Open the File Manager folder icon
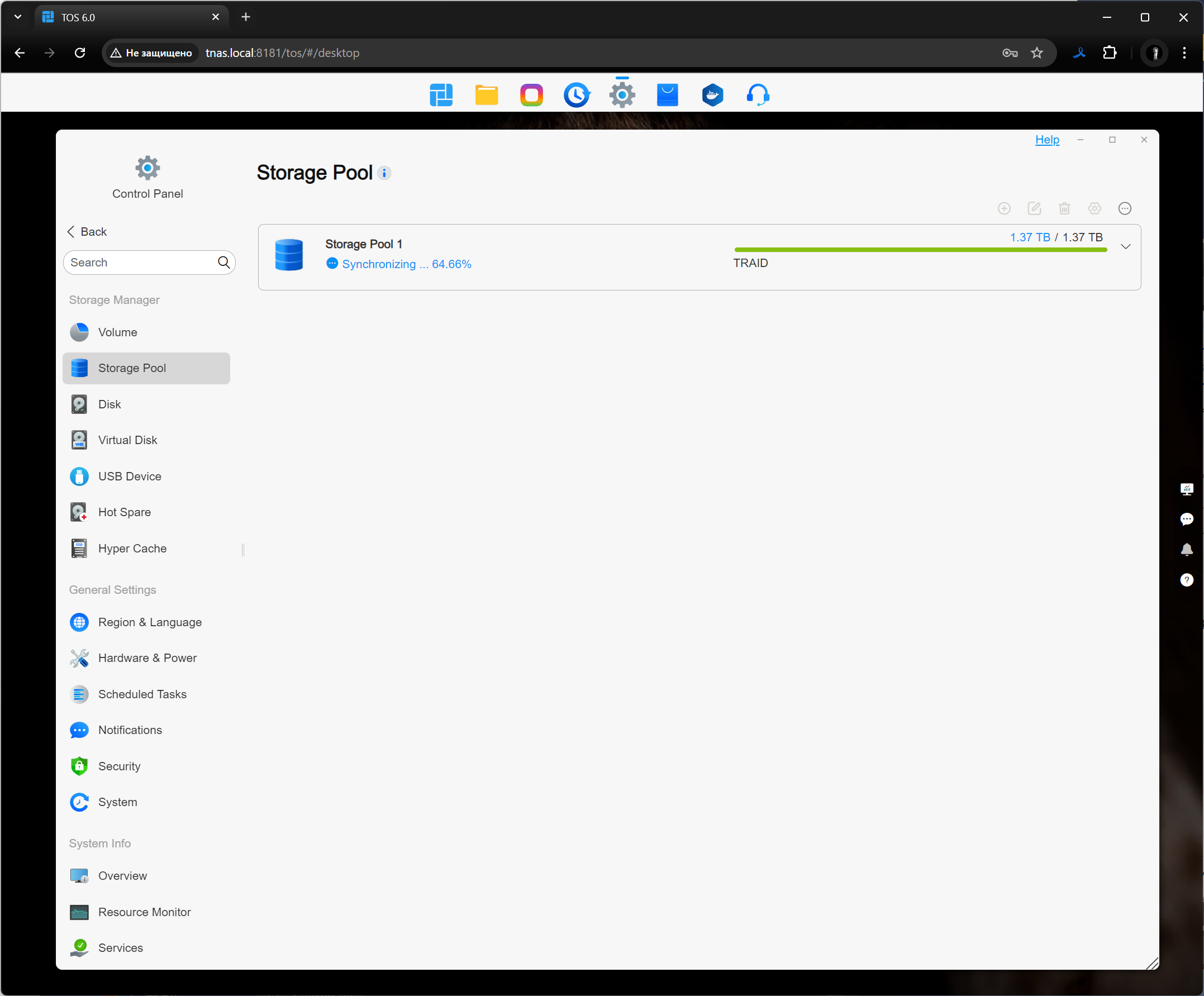The width and height of the screenshot is (1204, 996). click(486, 94)
